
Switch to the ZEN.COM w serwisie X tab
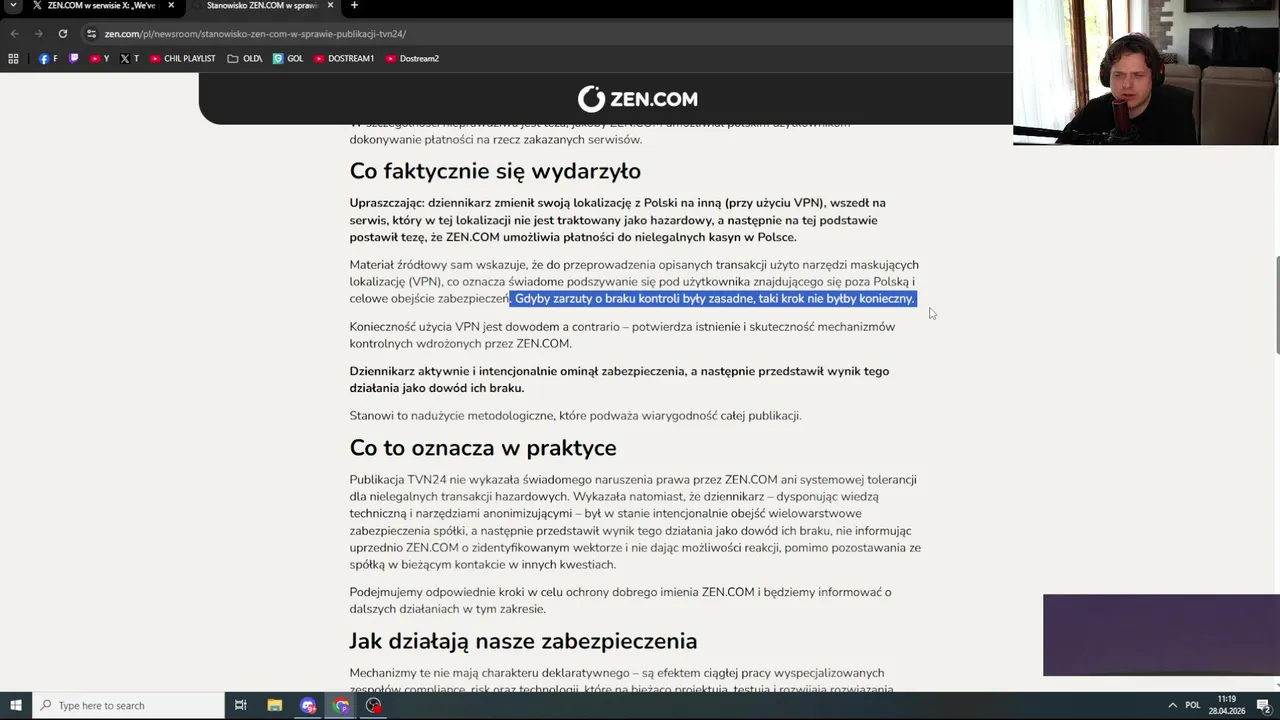pyautogui.click(x=100, y=6)
